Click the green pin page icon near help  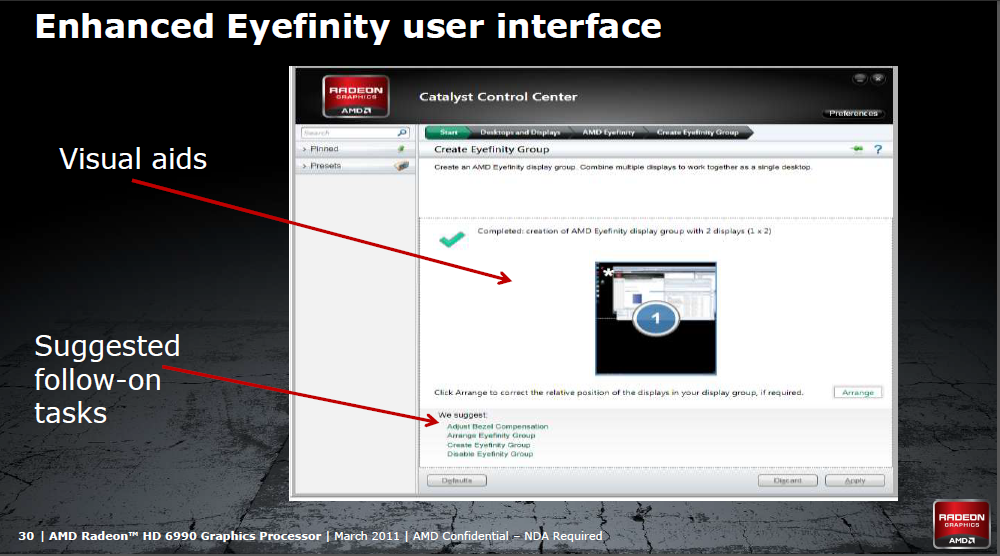pyautogui.click(x=857, y=149)
